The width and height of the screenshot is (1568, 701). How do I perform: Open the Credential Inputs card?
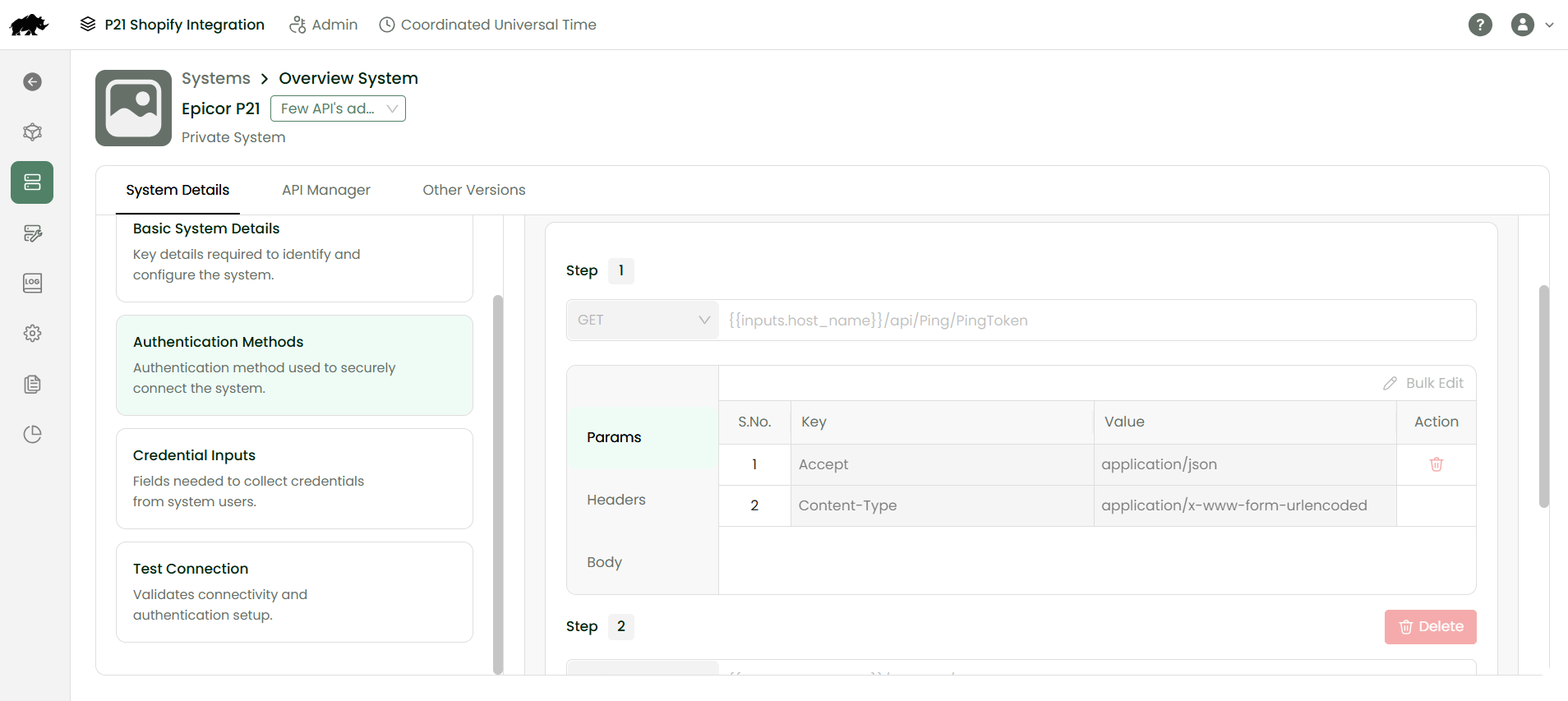(x=294, y=478)
